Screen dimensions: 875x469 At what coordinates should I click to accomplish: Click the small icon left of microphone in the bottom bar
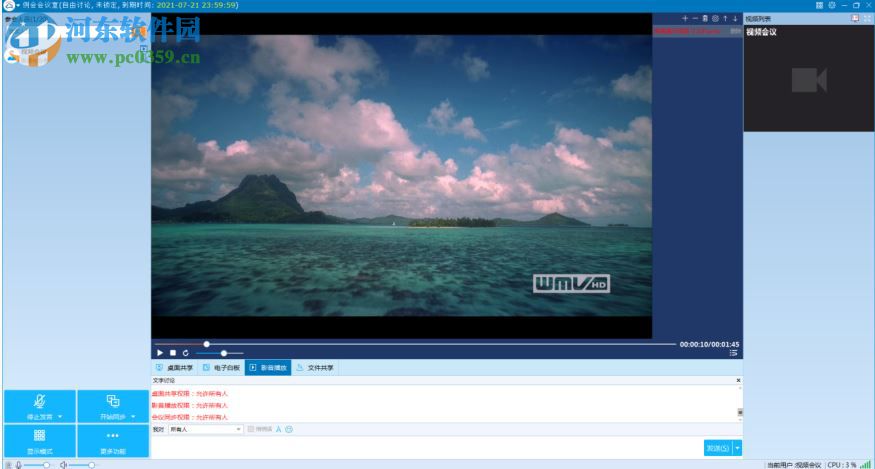(8, 465)
